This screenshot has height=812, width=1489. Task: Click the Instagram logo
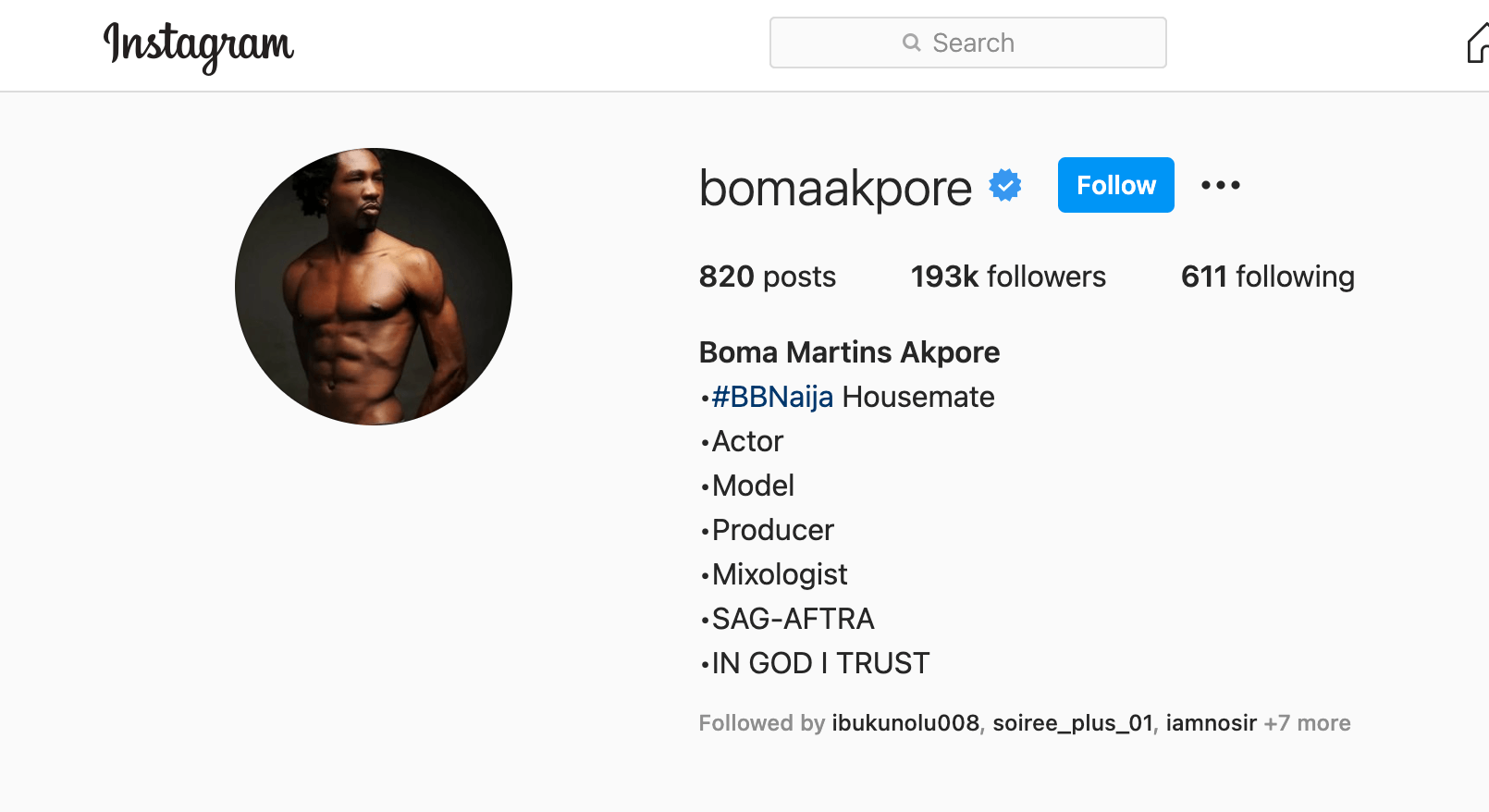(199, 45)
